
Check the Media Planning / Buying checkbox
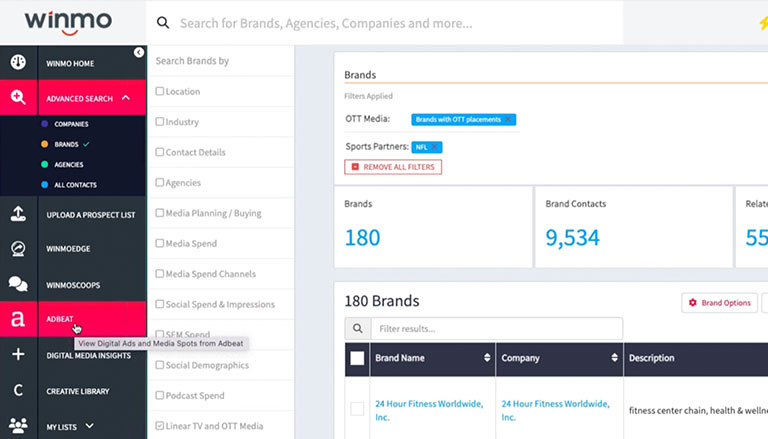tap(160, 213)
